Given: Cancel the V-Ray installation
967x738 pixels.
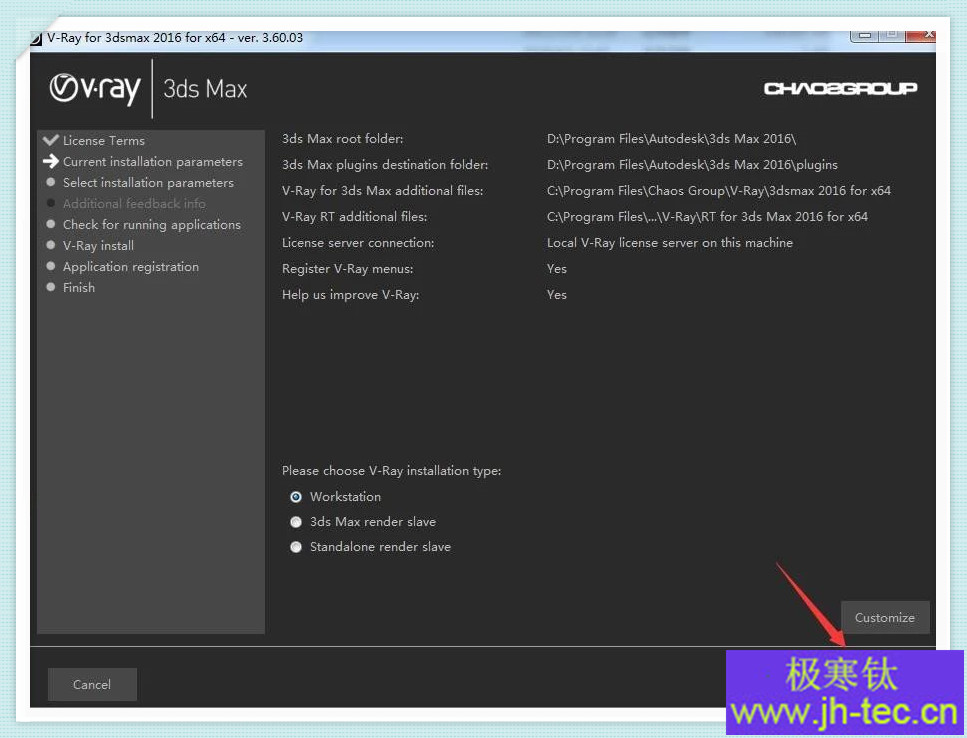Looking at the screenshot, I should point(92,684).
